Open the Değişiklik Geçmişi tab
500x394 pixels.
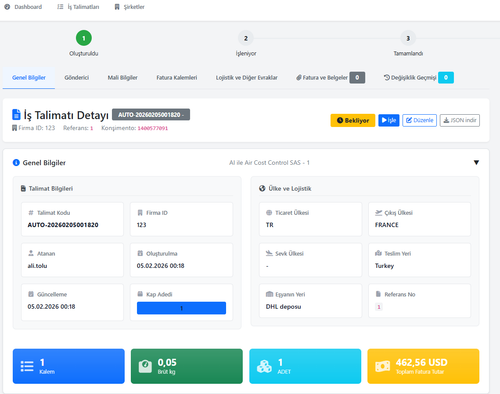click(x=418, y=78)
